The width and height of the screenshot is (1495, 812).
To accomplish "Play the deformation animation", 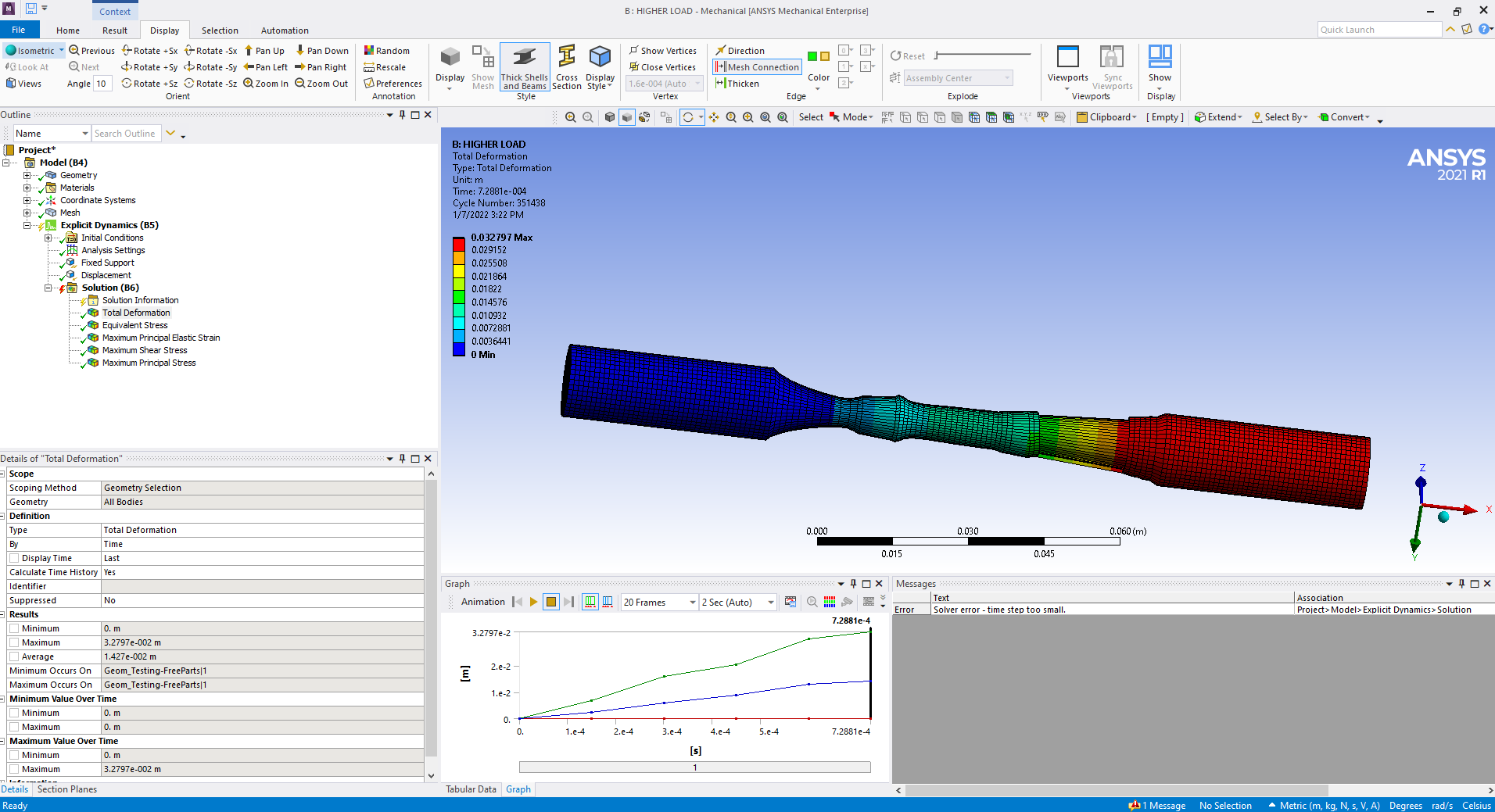I will click(x=533, y=602).
